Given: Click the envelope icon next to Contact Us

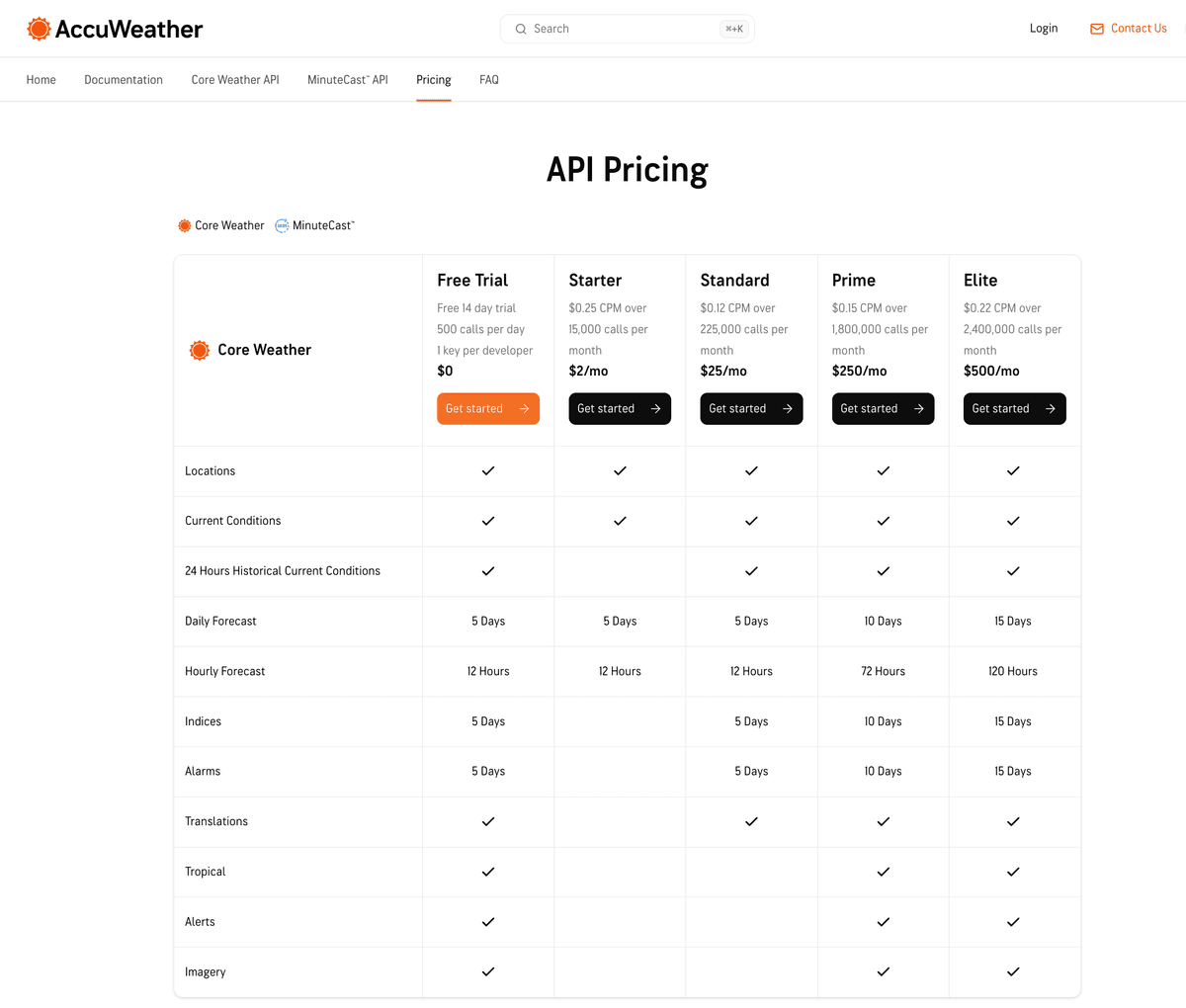Looking at the screenshot, I should click(1097, 29).
